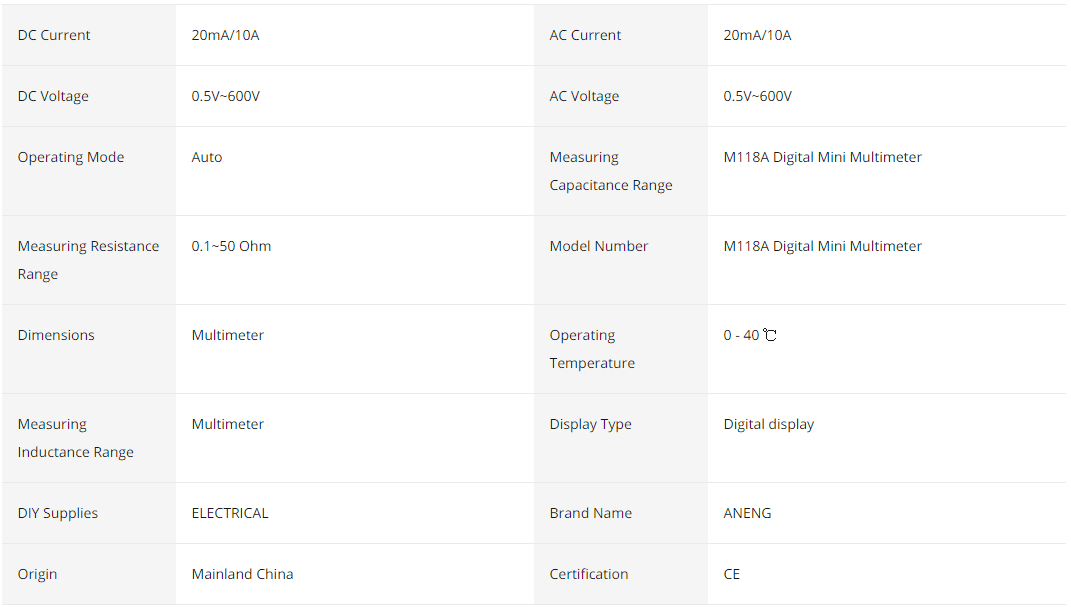Select the CE certification value

732,574
